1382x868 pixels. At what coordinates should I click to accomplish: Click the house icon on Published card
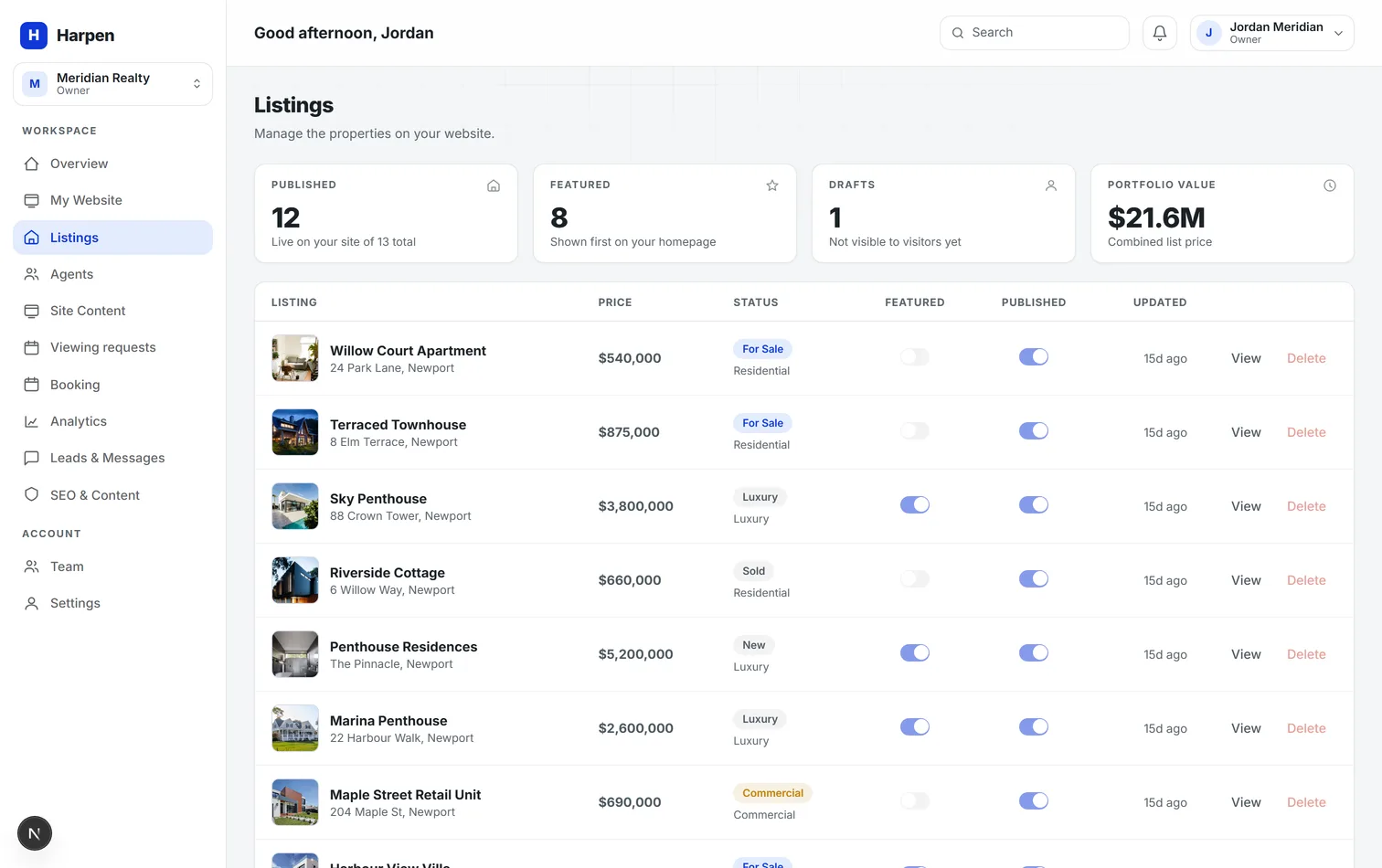(494, 185)
